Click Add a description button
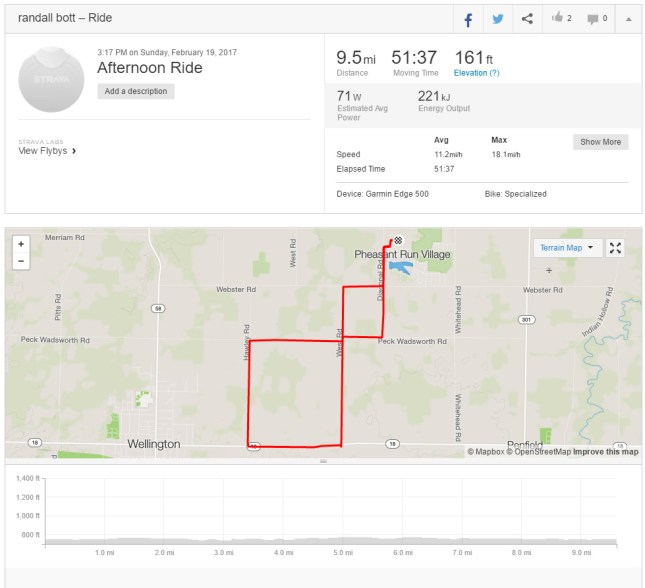This screenshot has width=645, height=588. 136,91
